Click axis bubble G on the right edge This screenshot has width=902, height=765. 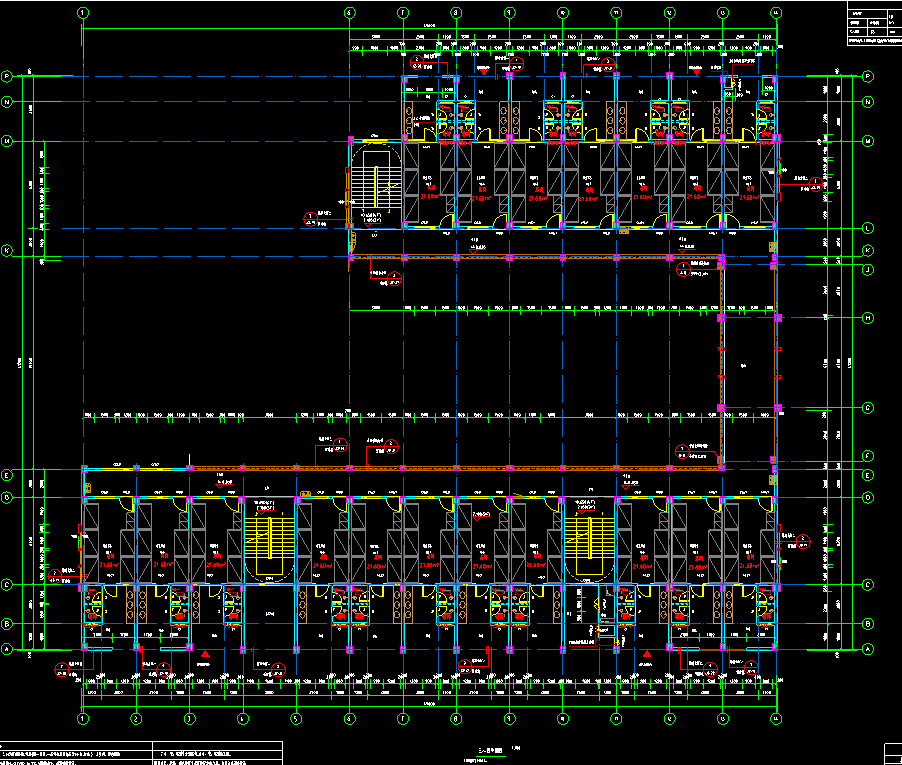(x=867, y=407)
